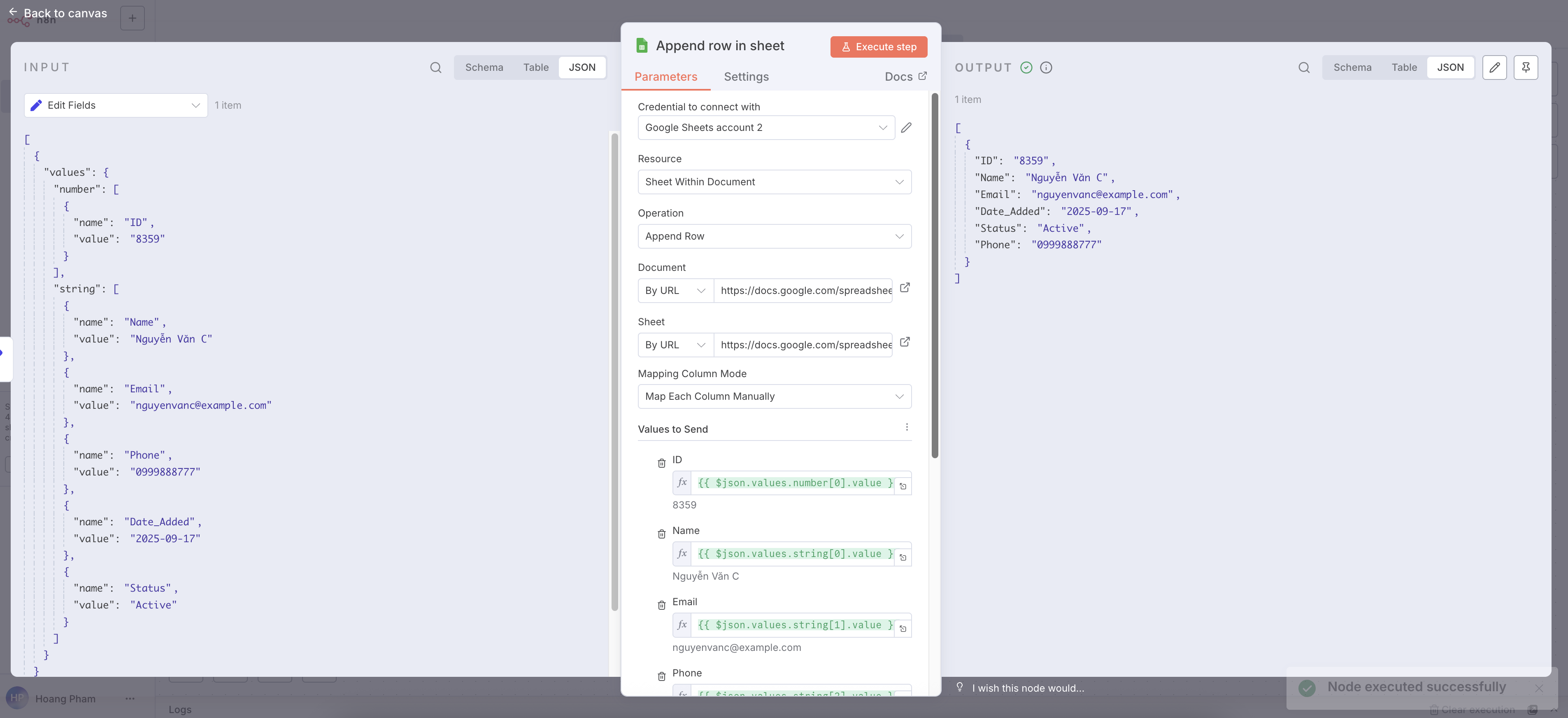Open the Edit Fields input node dropdown
This screenshot has height=718, width=1568.
click(116, 105)
